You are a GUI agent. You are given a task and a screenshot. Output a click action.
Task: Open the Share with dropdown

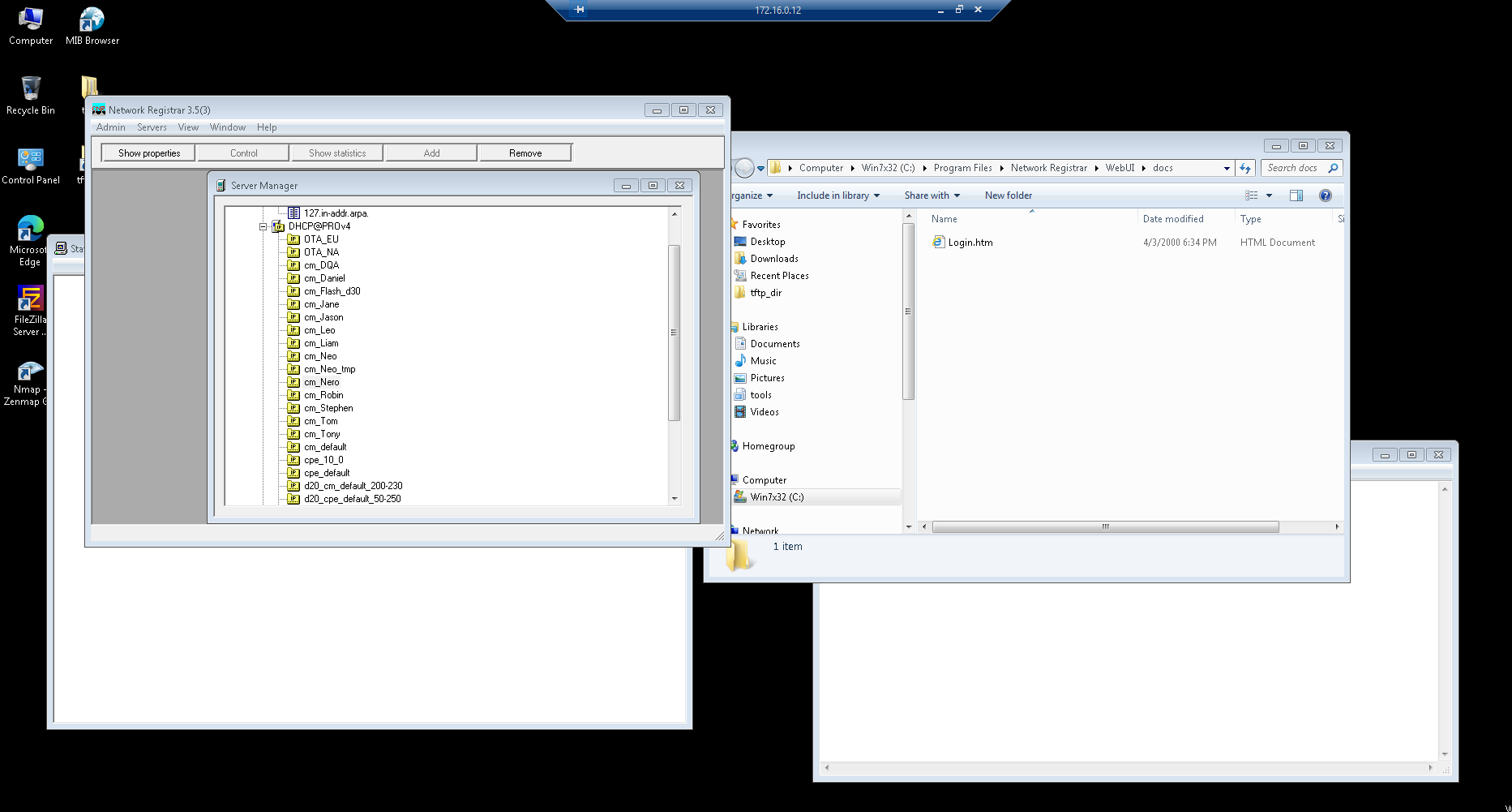[x=932, y=195]
